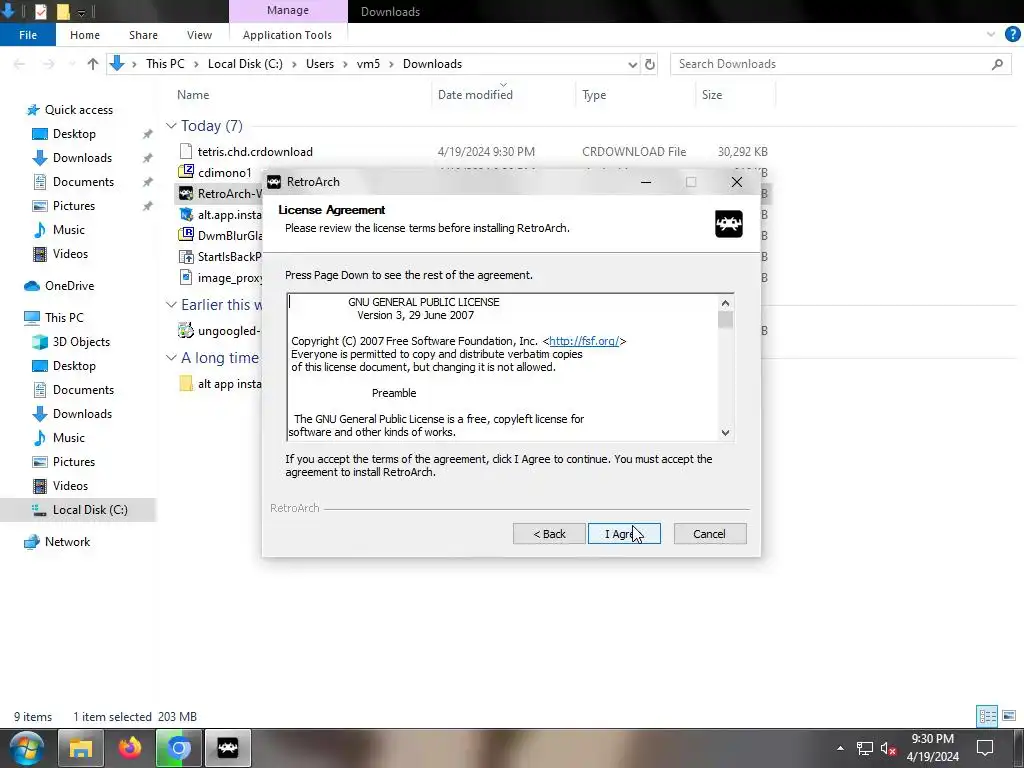Switch to details view layout

coord(987,716)
